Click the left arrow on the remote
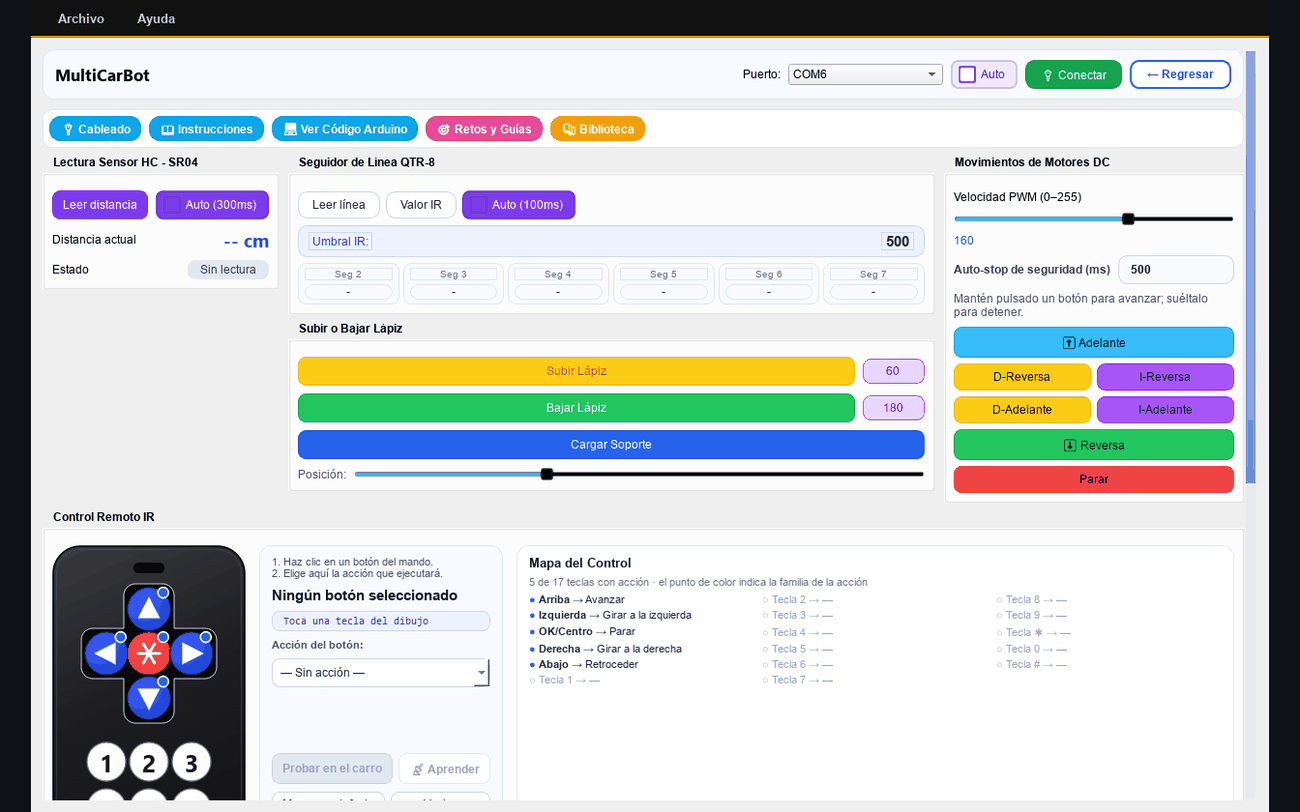The width and height of the screenshot is (1300, 812). coord(105,655)
